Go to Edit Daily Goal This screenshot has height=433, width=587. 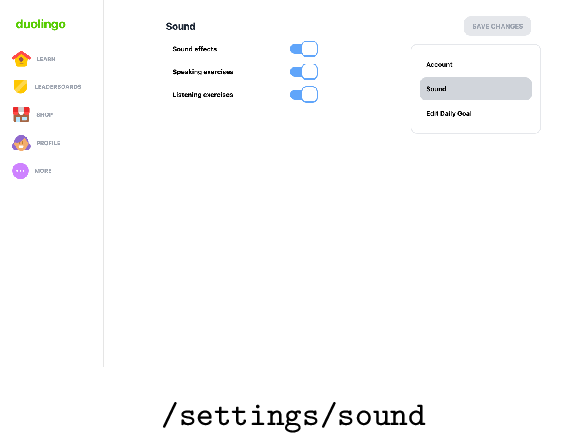pyautogui.click(x=476, y=113)
